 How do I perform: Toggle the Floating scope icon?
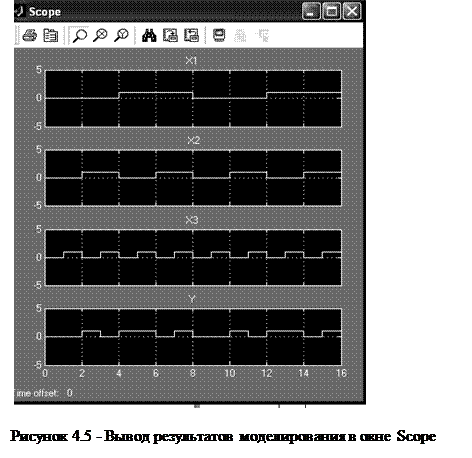(x=219, y=35)
